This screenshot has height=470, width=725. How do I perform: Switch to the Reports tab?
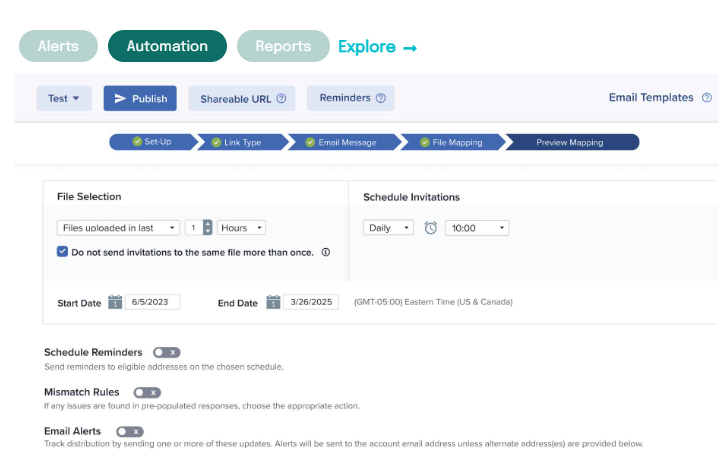pos(283,46)
